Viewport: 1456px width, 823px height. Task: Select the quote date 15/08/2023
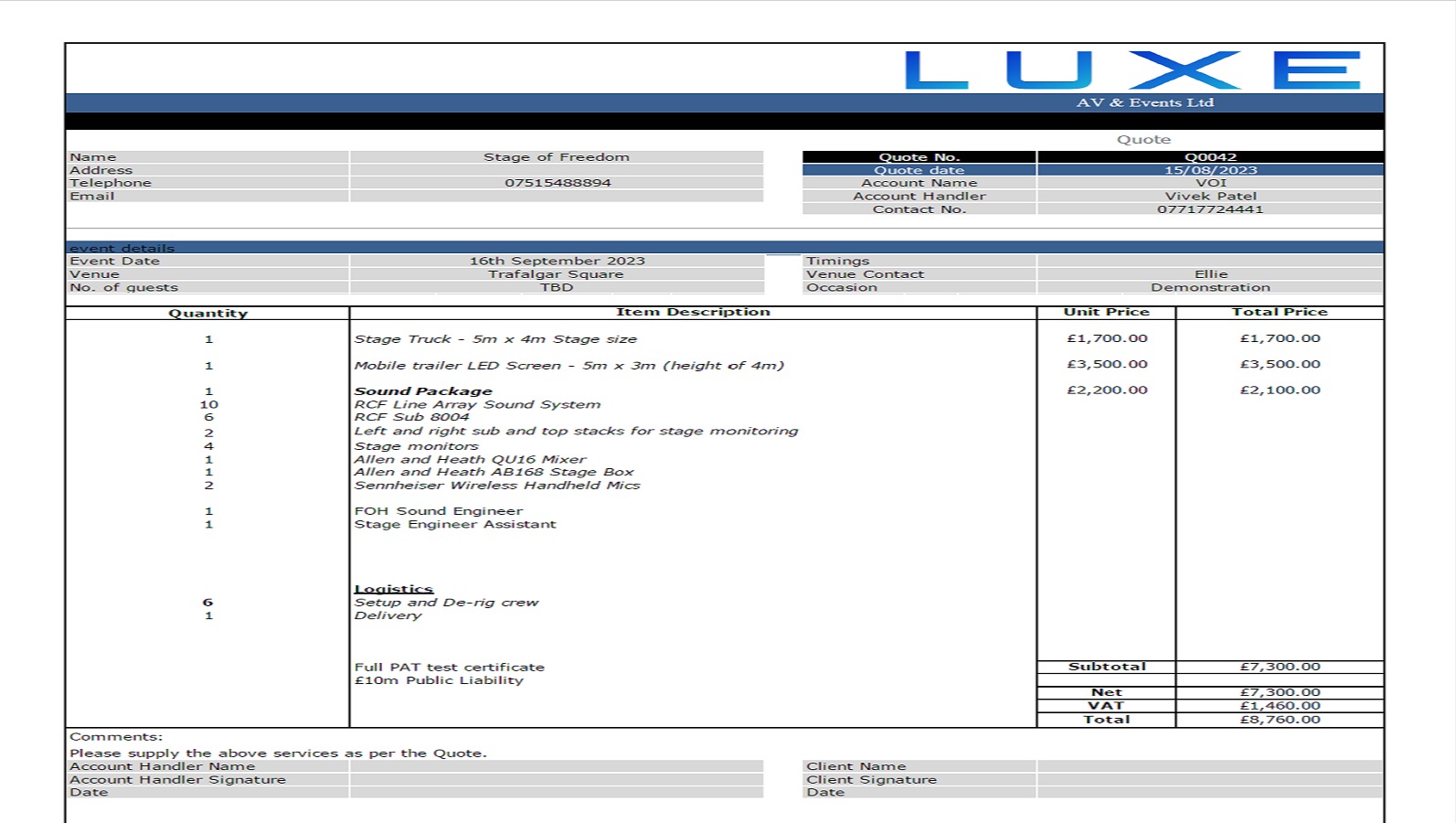tap(1210, 170)
